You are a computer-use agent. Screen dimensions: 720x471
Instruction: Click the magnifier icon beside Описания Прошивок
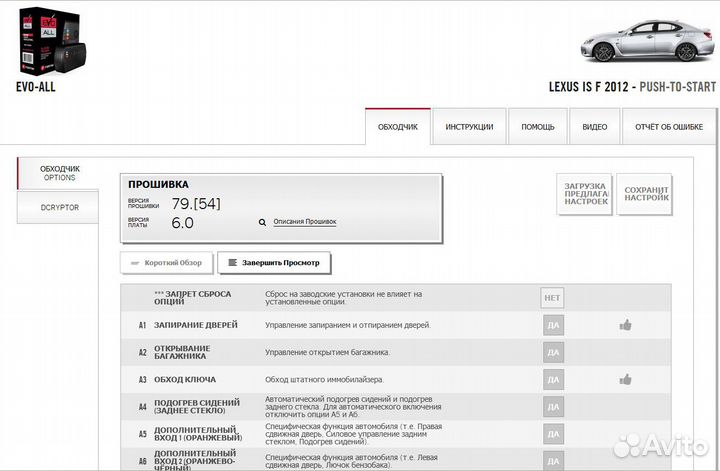262,222
